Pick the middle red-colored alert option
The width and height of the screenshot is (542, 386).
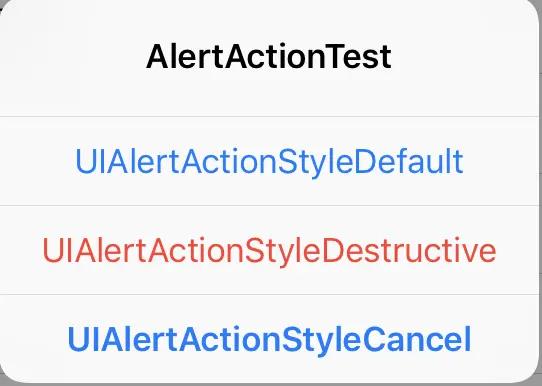click(x=270, y=250)
